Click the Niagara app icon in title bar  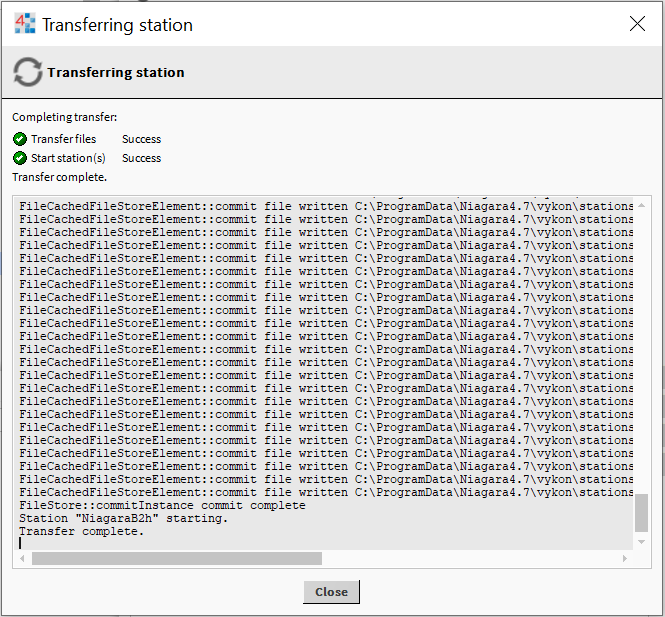point(24,24)
